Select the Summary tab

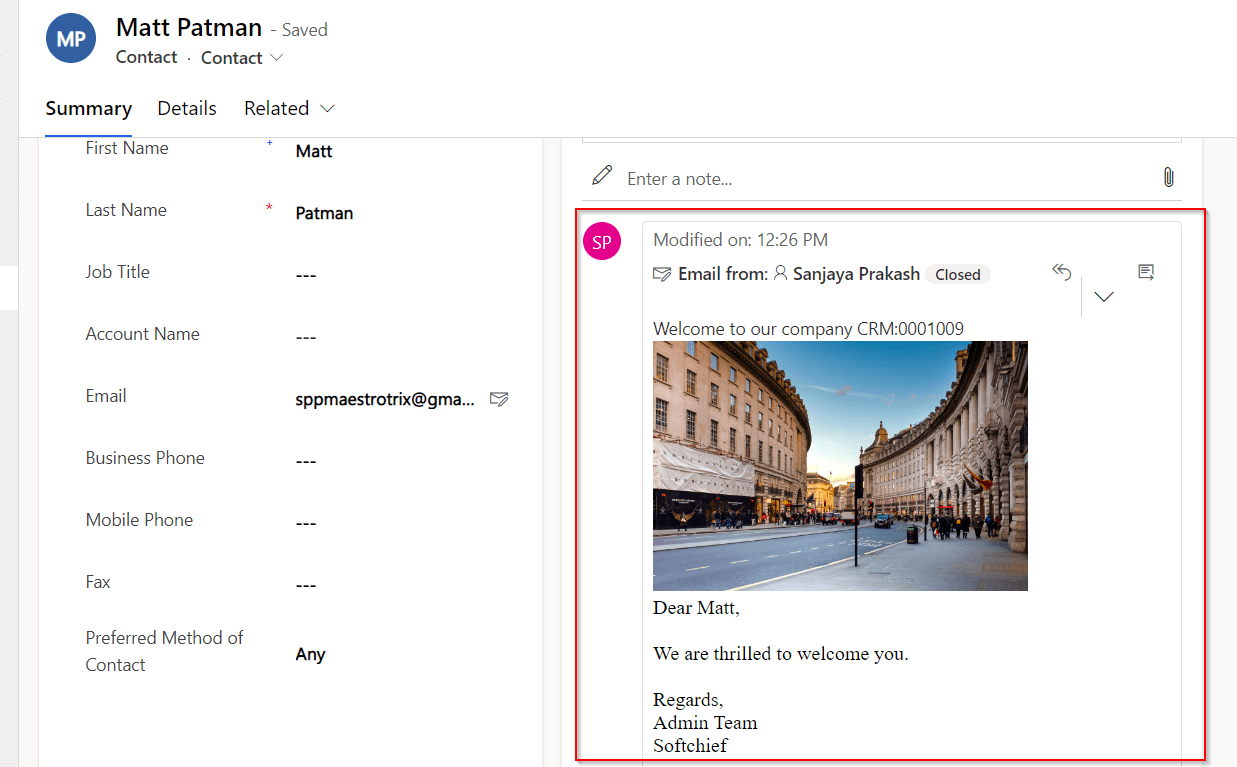coord(88,108)
